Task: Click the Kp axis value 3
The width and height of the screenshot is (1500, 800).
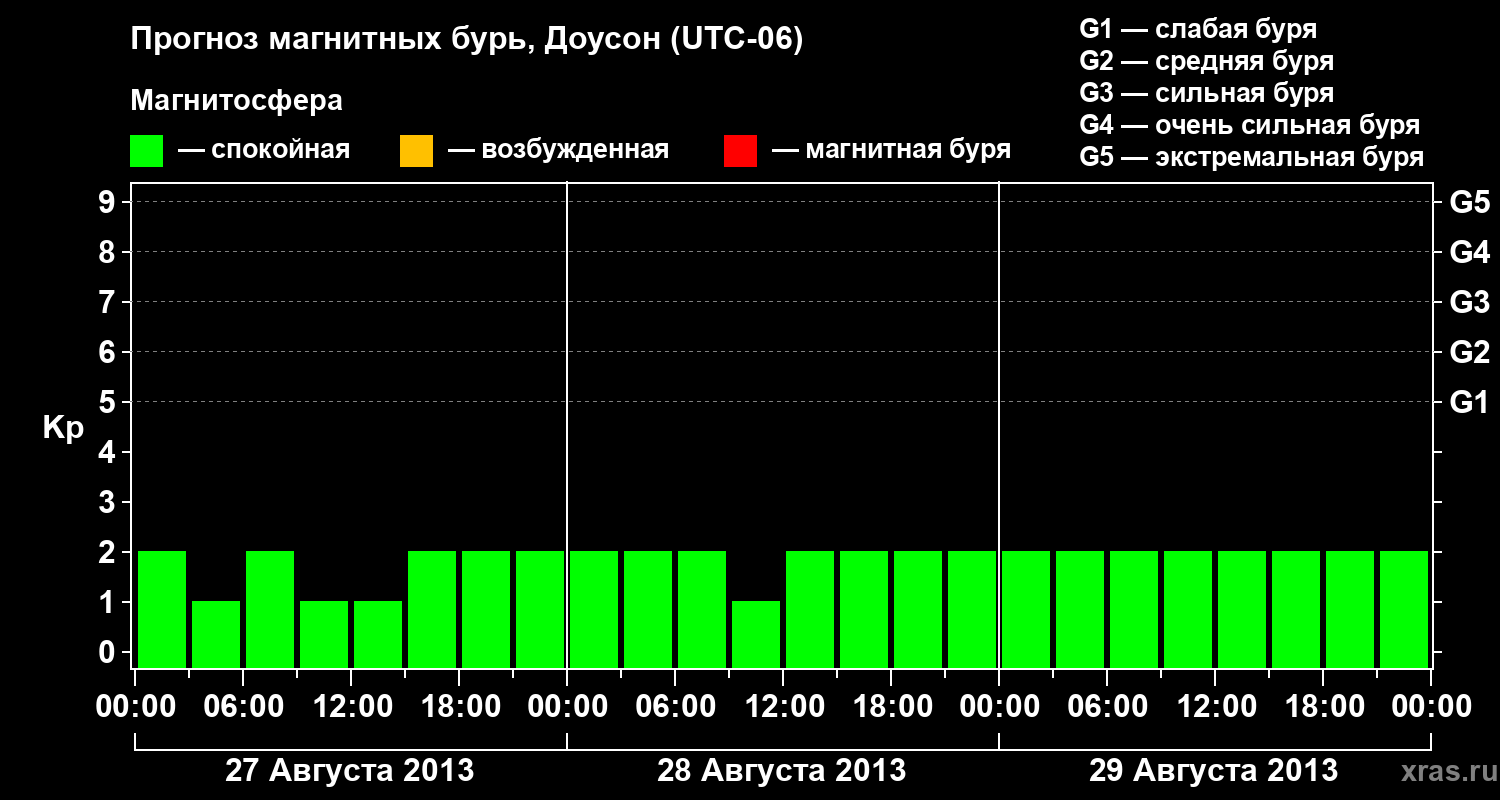Action: click(x=109, y=502)
